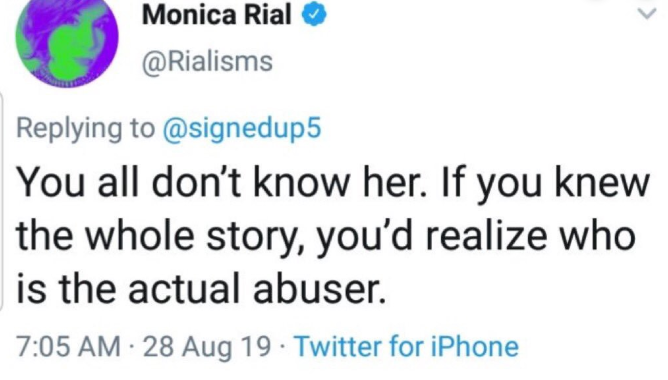
Task: Open the @signedup5 mention link
Action: coord(242,129)
